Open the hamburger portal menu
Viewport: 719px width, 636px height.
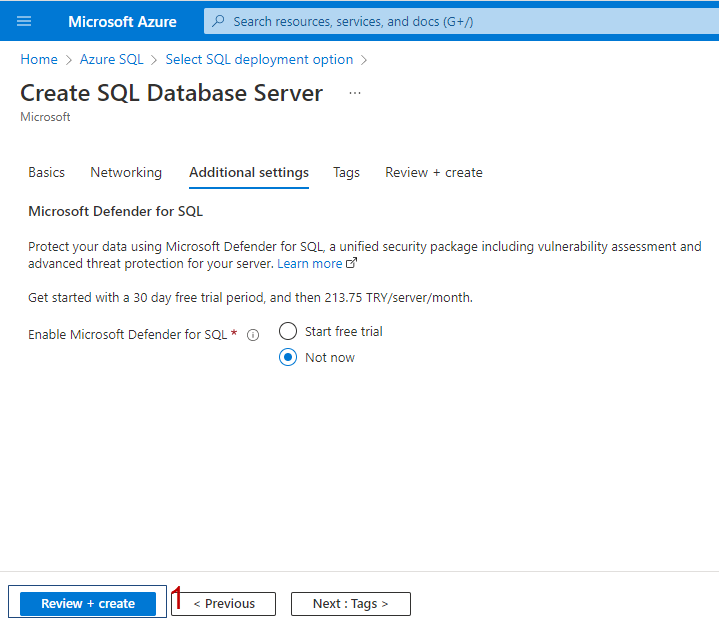click(x=24, y=21)
